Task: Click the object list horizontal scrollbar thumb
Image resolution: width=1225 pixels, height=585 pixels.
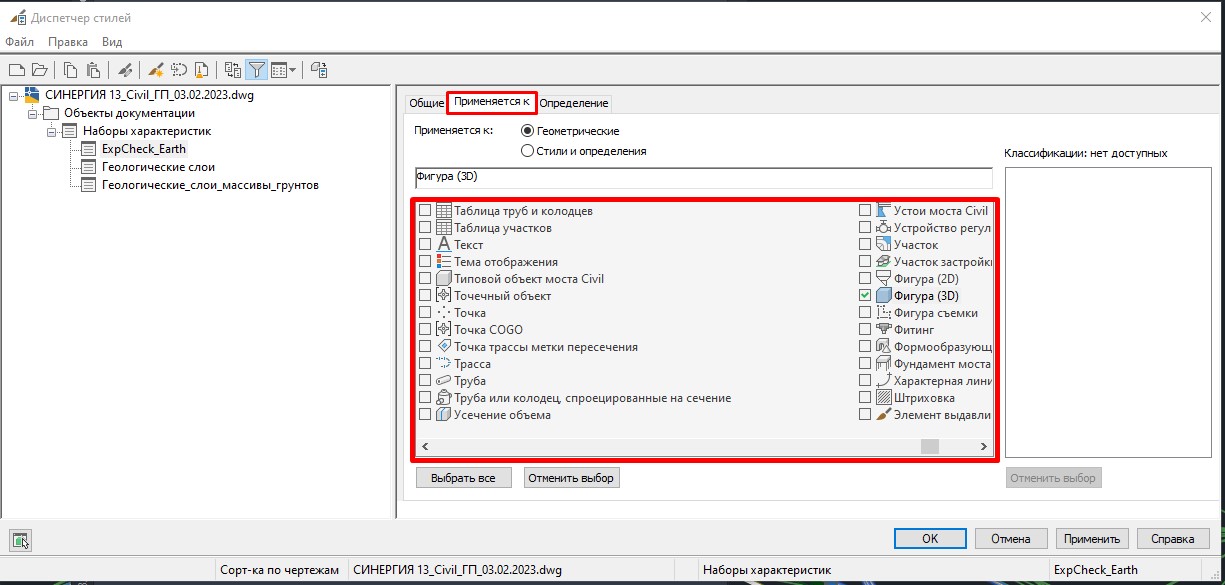Action: [929, 447]
